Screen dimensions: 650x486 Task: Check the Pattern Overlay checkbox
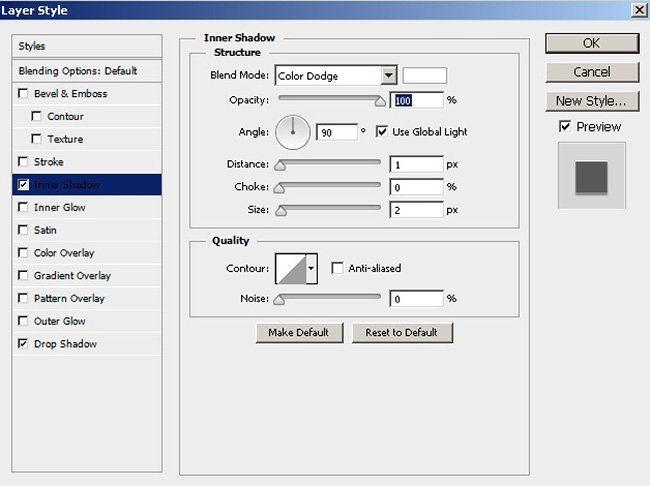click(x=23, y=298)
